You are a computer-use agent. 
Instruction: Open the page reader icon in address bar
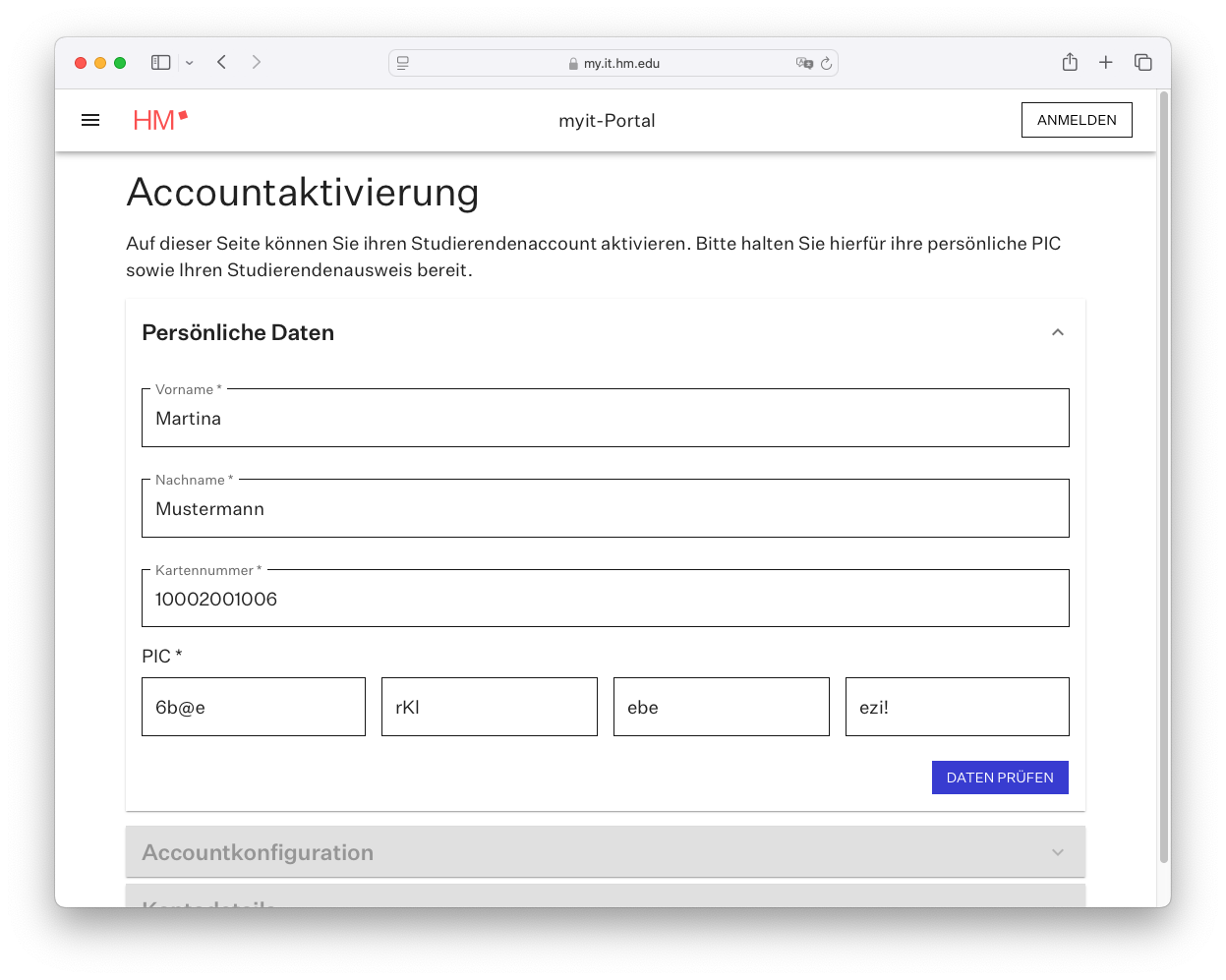coord(403,63)
